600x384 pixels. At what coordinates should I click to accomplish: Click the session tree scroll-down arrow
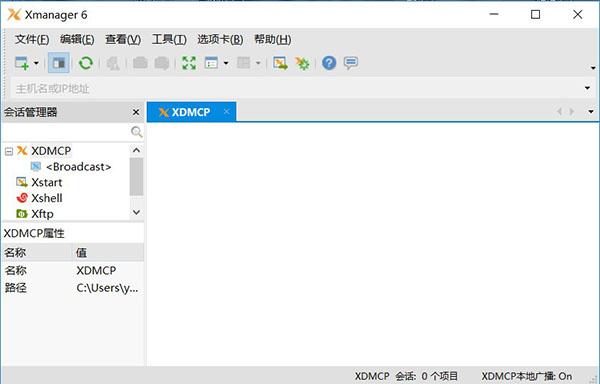pyautogui.click(x=136, y=212)
